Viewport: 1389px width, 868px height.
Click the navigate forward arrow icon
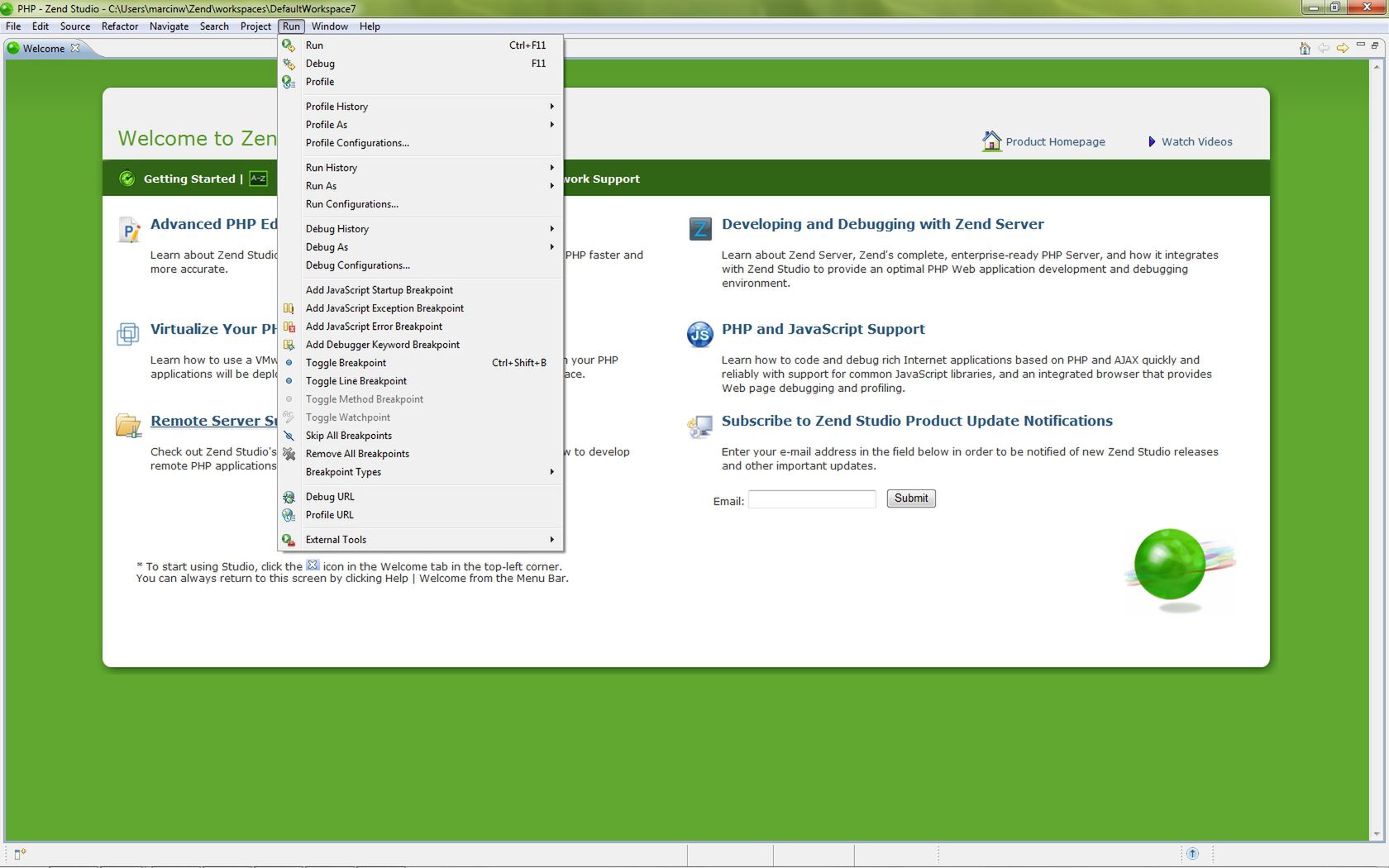coord(1343,48)
